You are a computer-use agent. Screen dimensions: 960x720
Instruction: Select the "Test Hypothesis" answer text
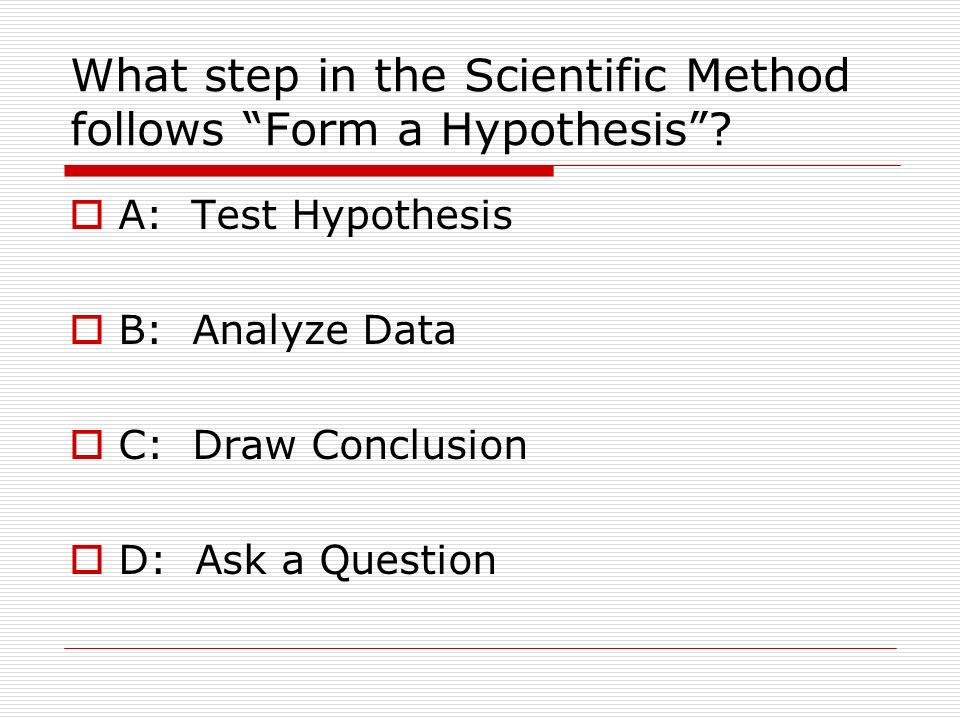[x=351, y=217]
